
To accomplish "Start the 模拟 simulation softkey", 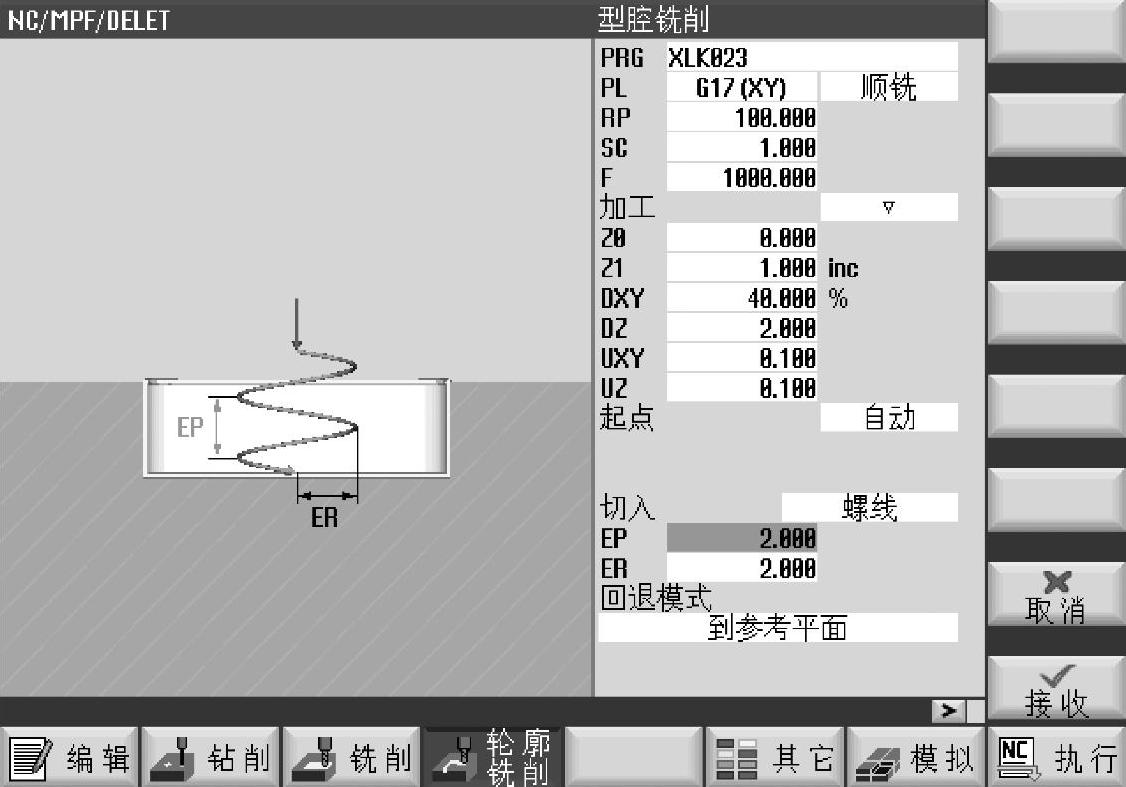I will (916, 759).
